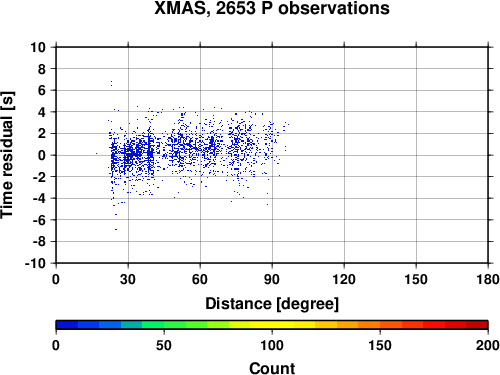The height and width of the screenshot is (375, 500).
Task: Click the y-axis tick label 6
Action: click(x=42, y=90)
